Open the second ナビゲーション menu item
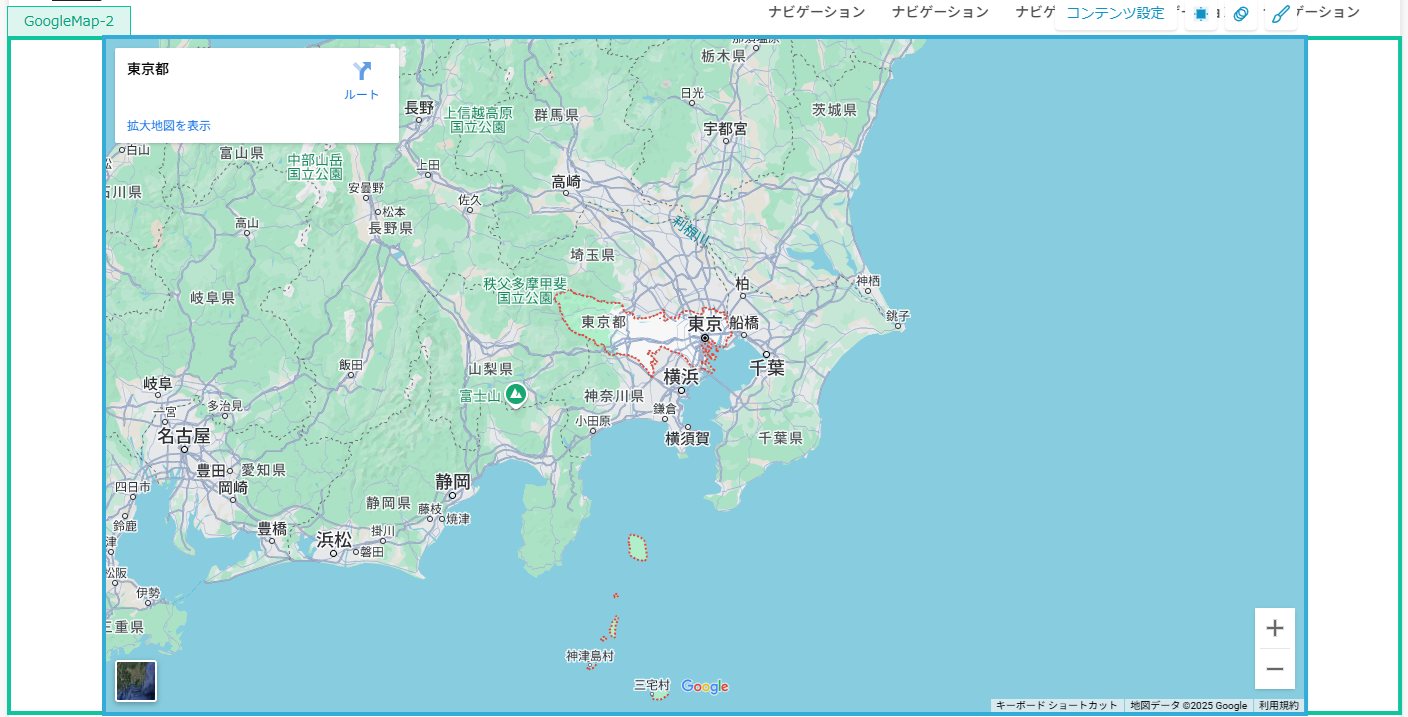The width and height of the screenshot is (1408, 717). click(940, 12)
